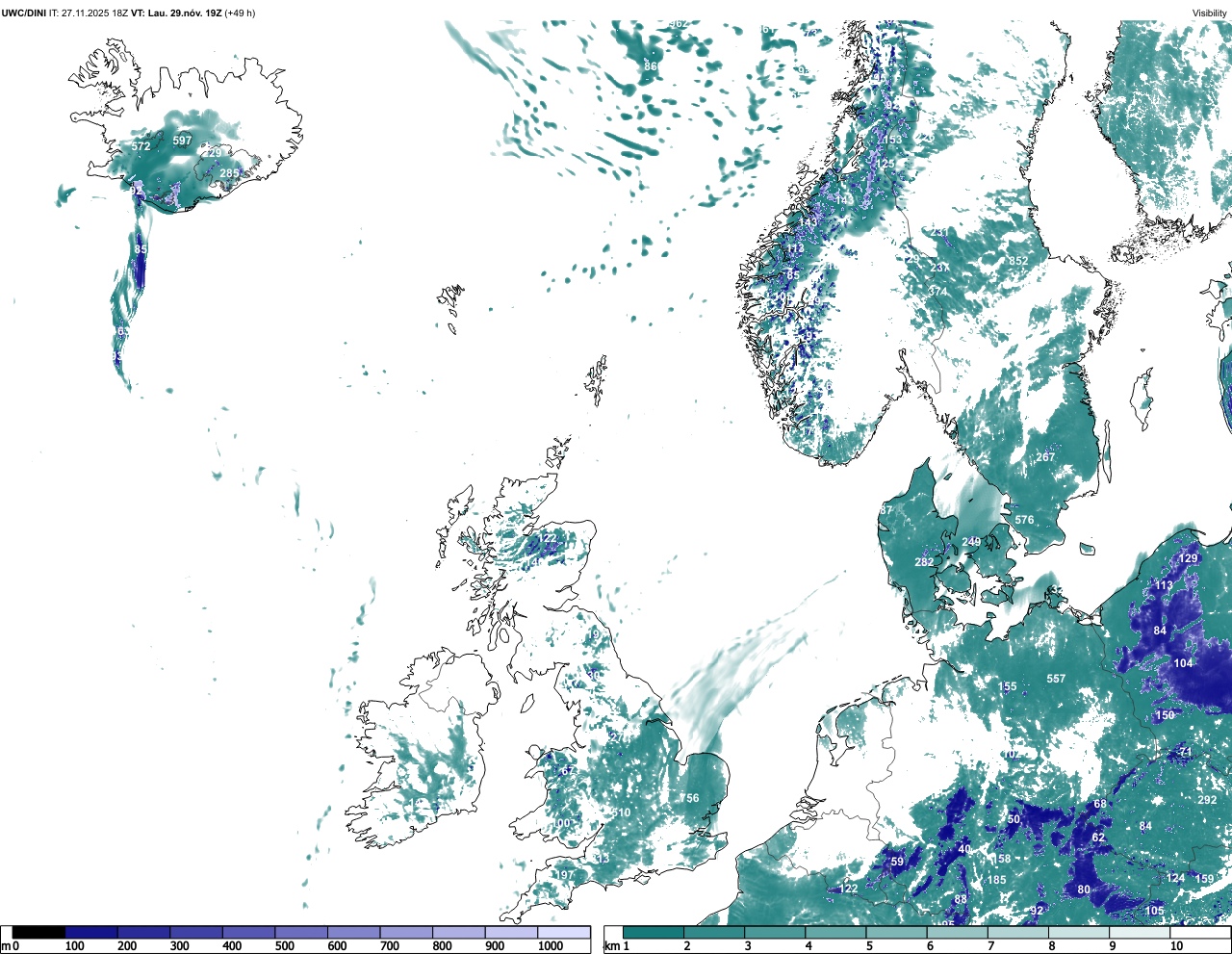Click the '105' value near bottom right
Viewport: 1232px width, 954px height.
[1155, 911]
